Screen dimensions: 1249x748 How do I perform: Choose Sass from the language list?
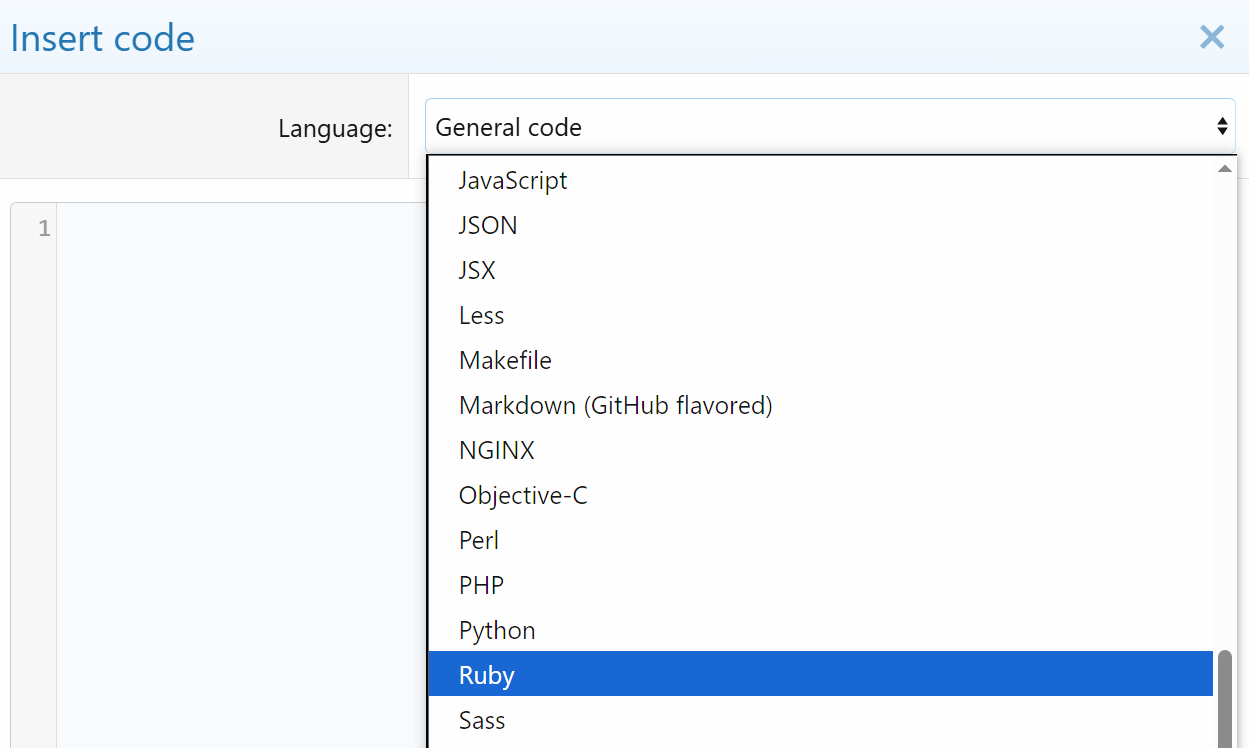(820, 721)
